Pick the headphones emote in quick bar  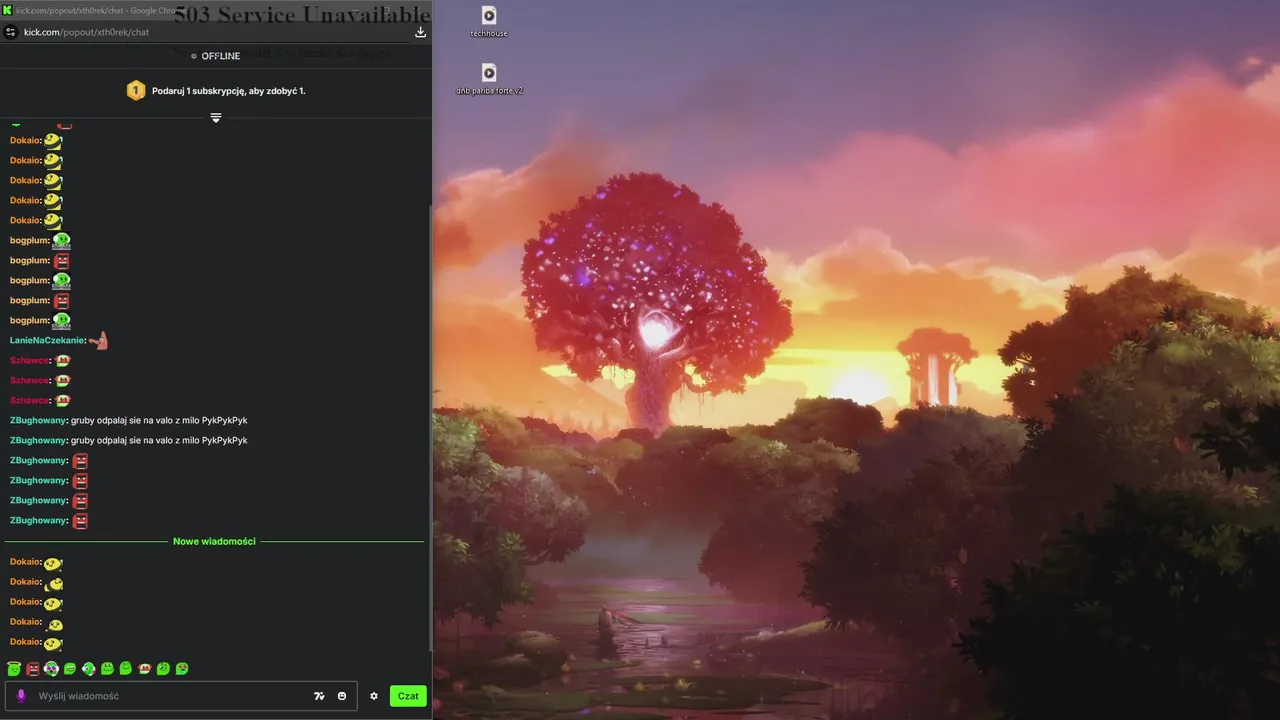[51, 668]
